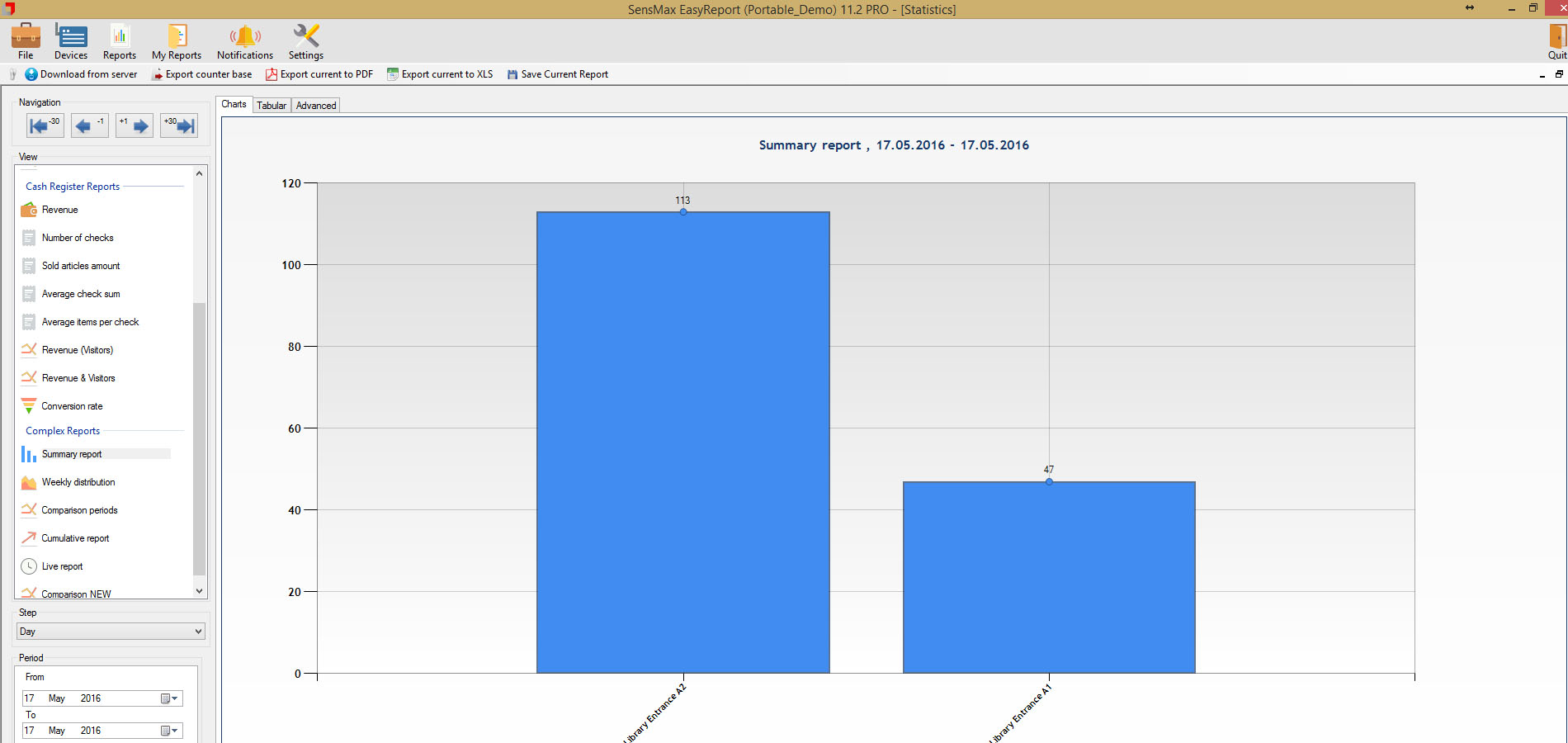This screenshot has height=743, width=1568.
Task: Click the View list scroll down arrow
Action: (199, 591)
